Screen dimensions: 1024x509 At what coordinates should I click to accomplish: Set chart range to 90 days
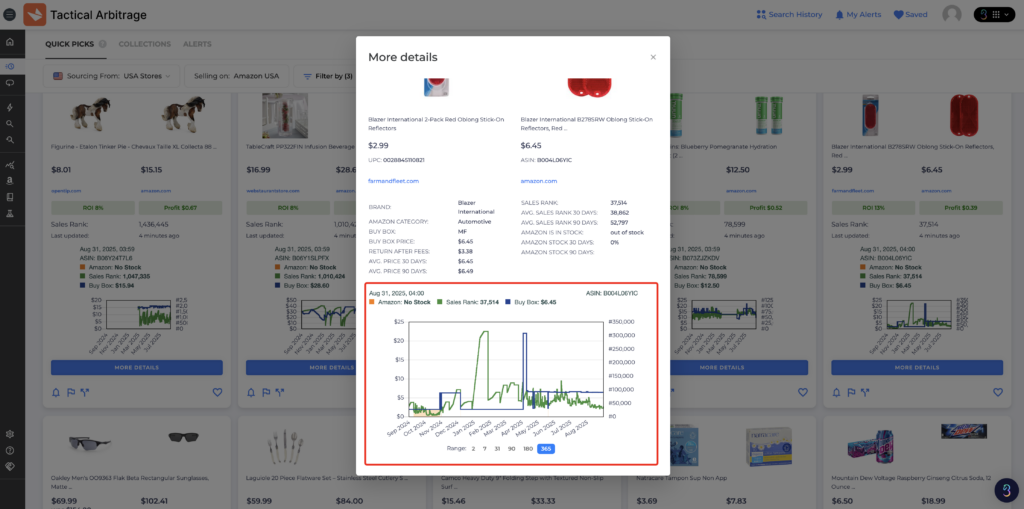[512, 449]
